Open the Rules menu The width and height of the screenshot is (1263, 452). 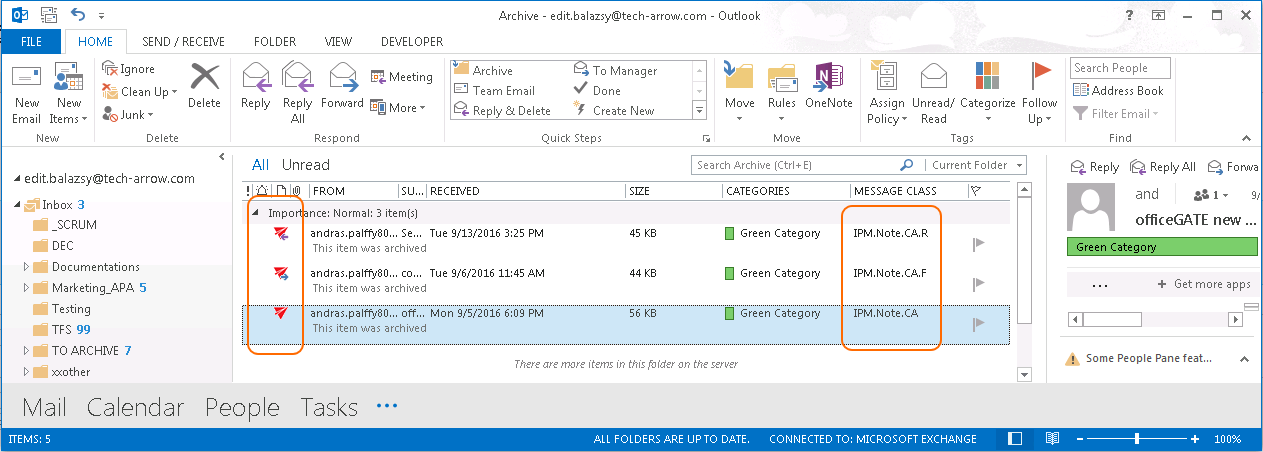tap(782, 92)
